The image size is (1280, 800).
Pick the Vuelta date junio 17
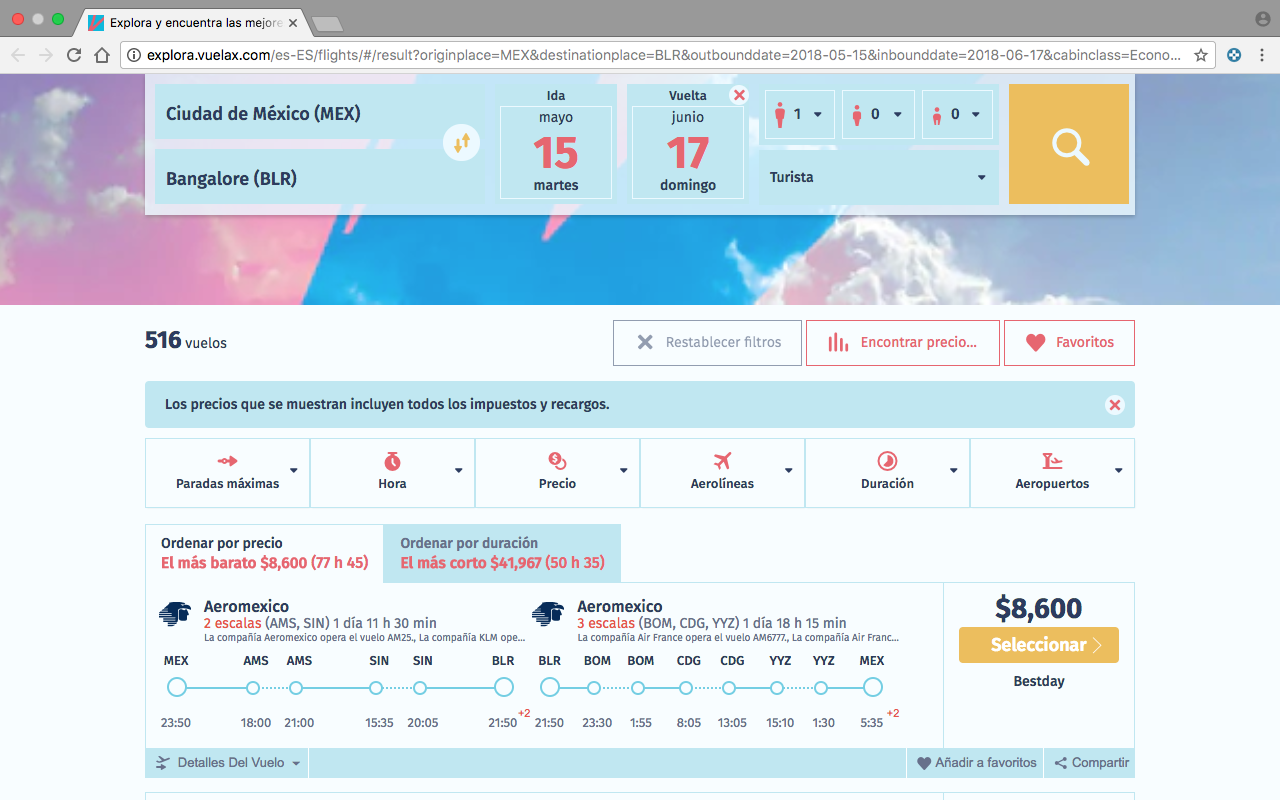coord(688,153)
